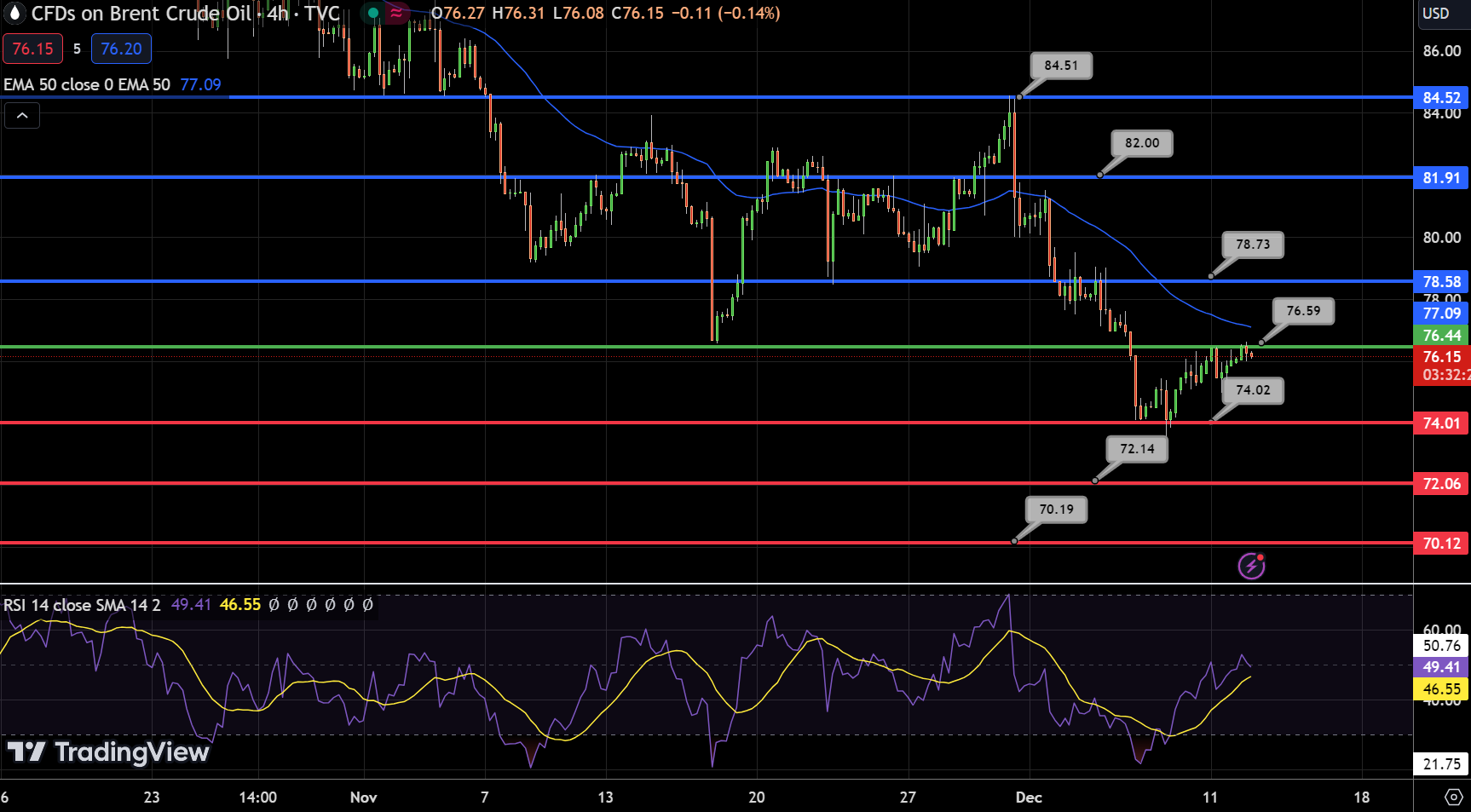Click the 49.41 RSI value axis label
This screenshot has width=1471, height=812.
pos(1441,667)
